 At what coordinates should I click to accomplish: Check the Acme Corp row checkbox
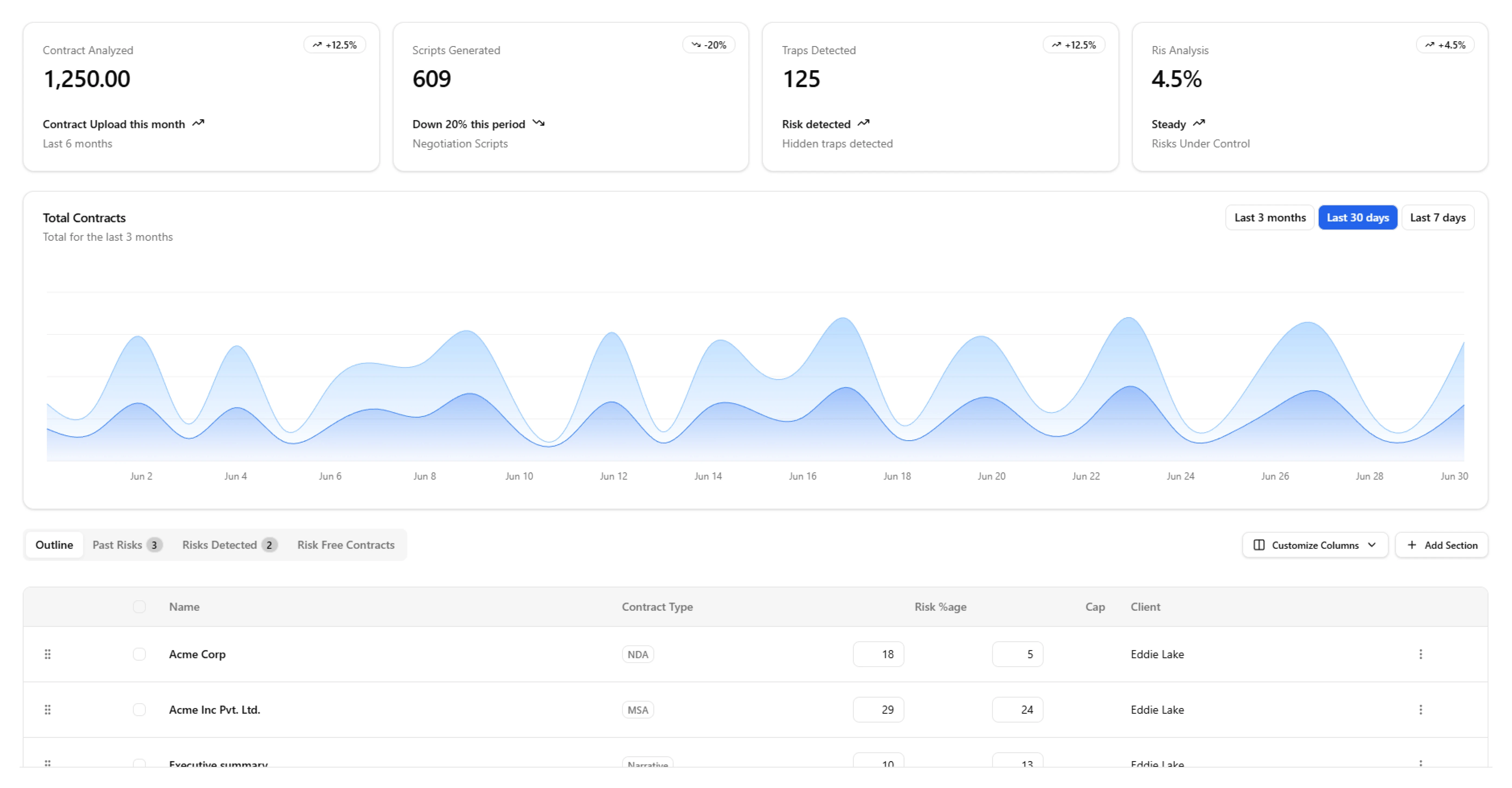139,654
